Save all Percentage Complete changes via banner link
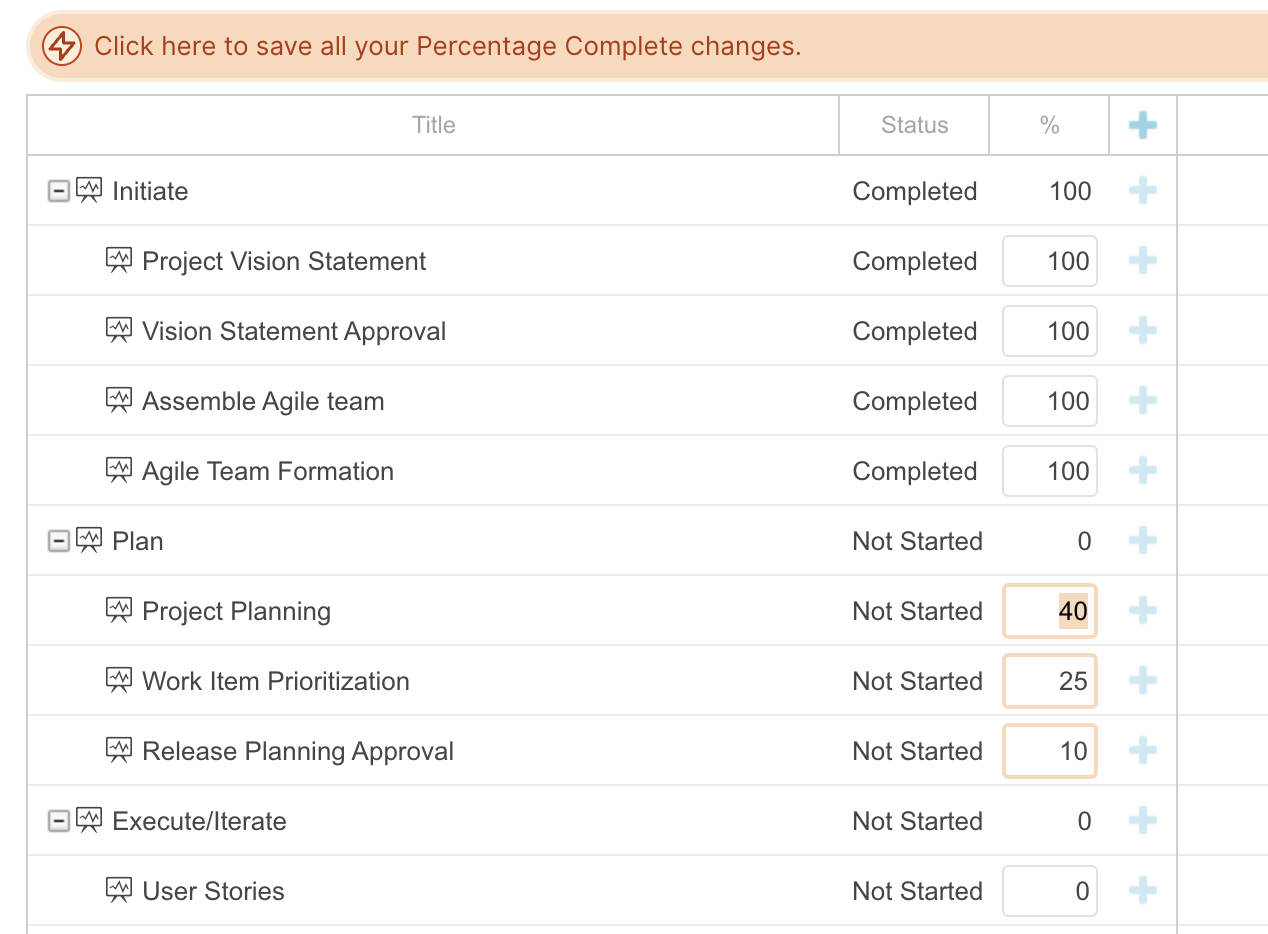 (448, 46)
